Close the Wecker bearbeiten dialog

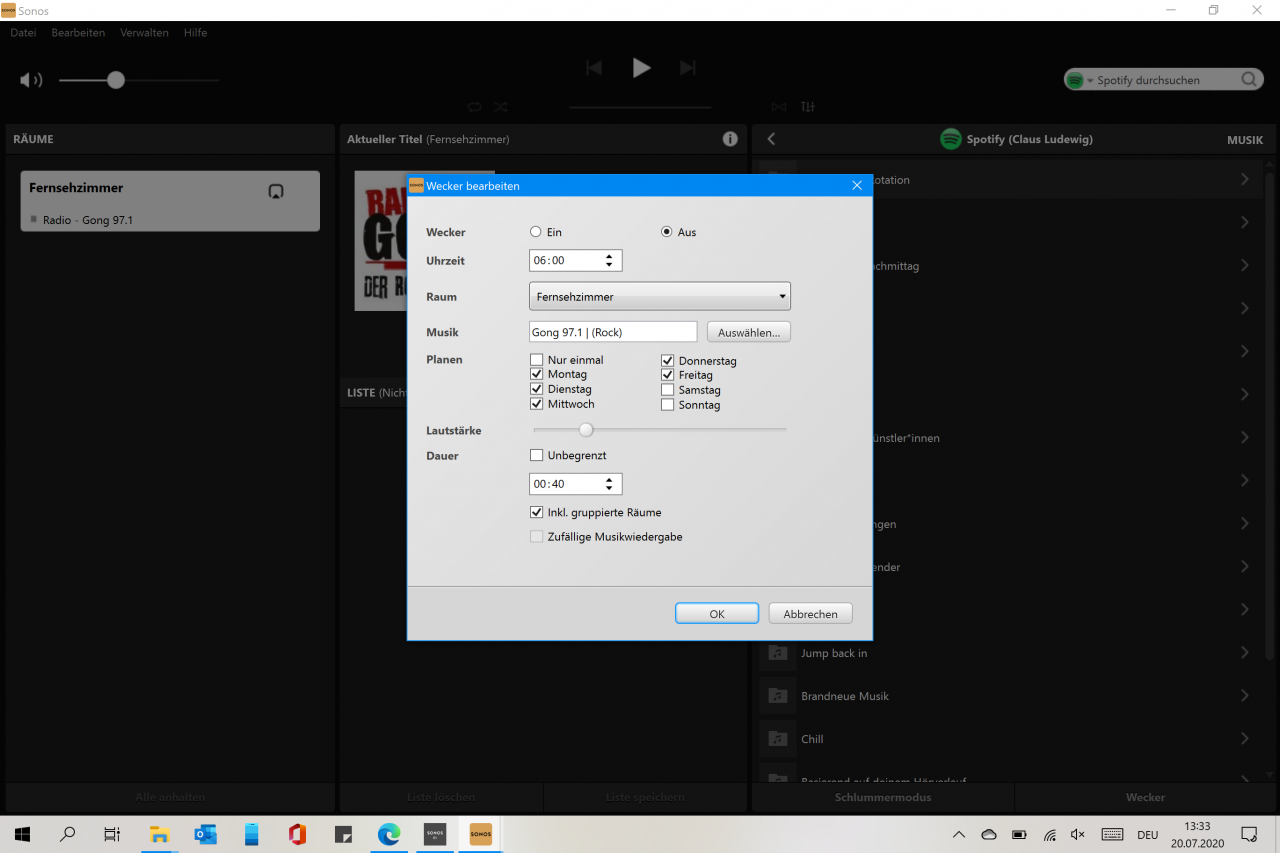(857, 185)
